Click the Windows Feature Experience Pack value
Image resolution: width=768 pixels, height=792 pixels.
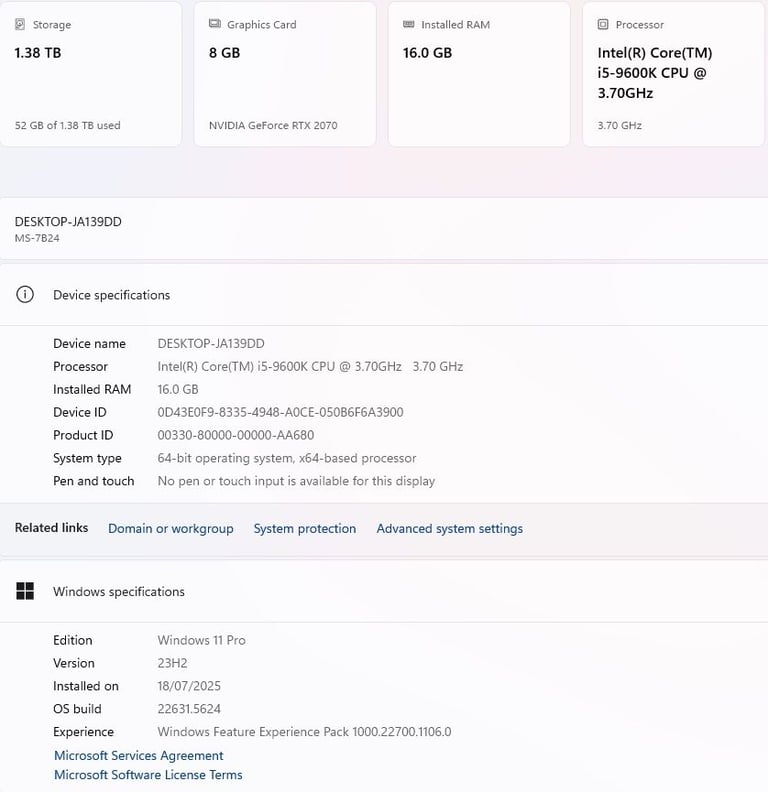[x=304, y=731]
